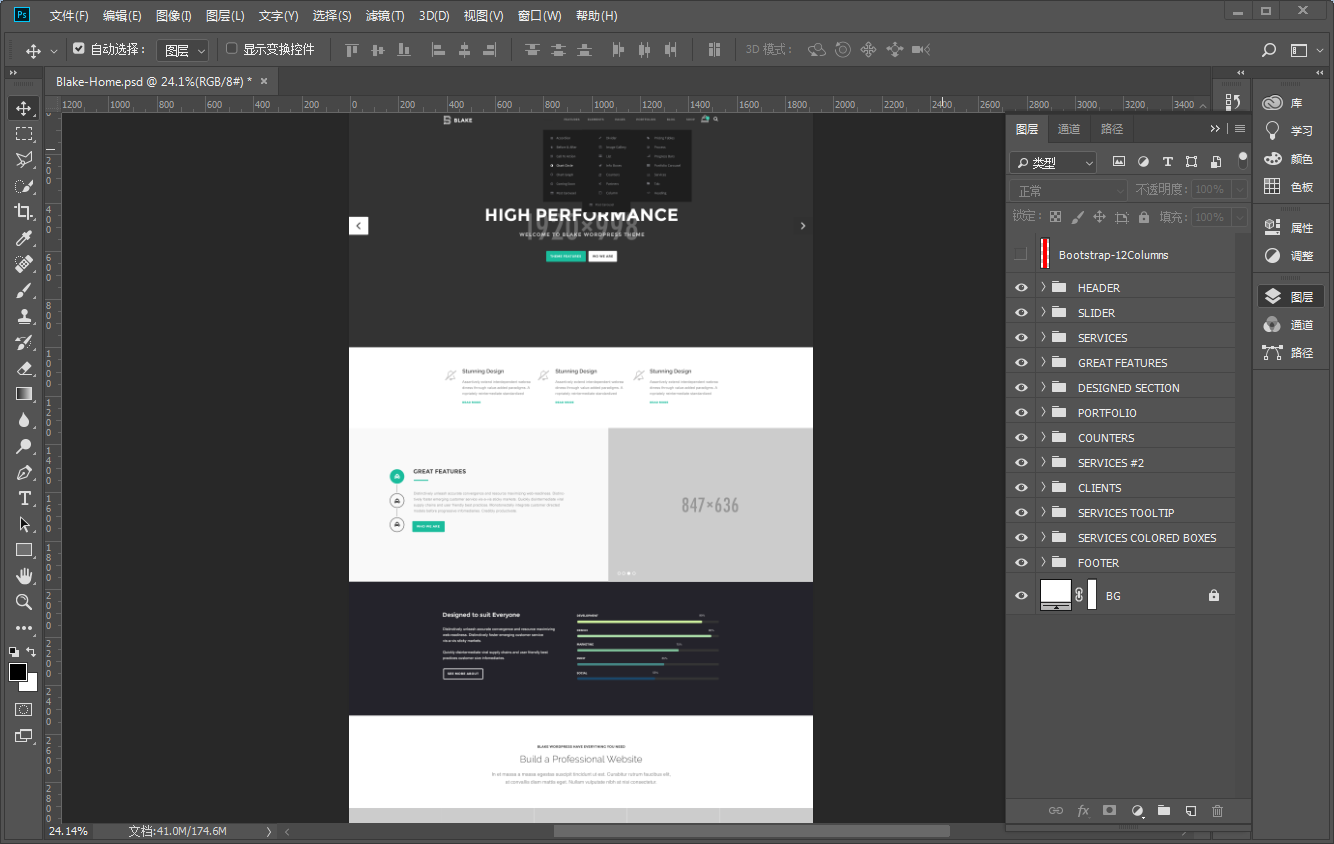Click the foreground color swatch
This screenshot has height=844, width=1334.
(17, 672)
